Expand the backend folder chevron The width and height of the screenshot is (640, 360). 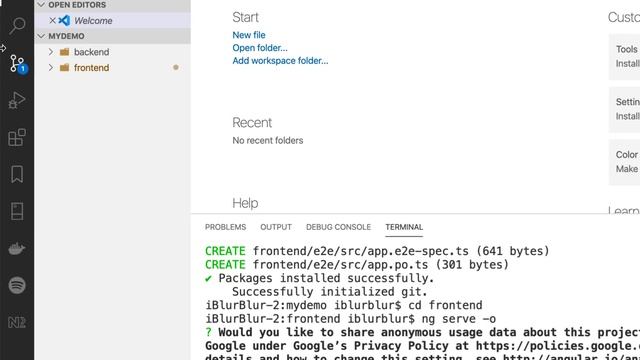(x=51, y=52)
